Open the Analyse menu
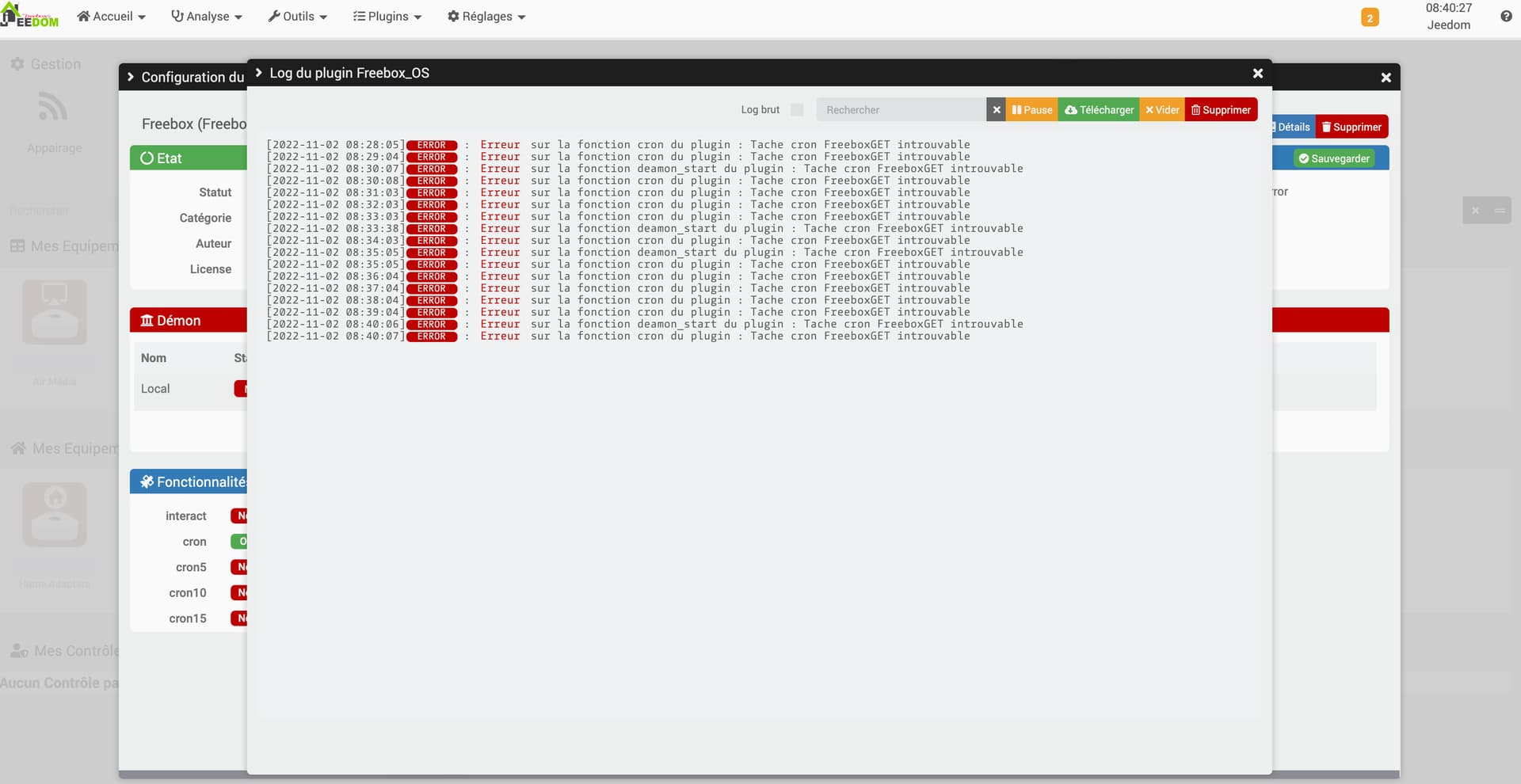 coord(207,17)
